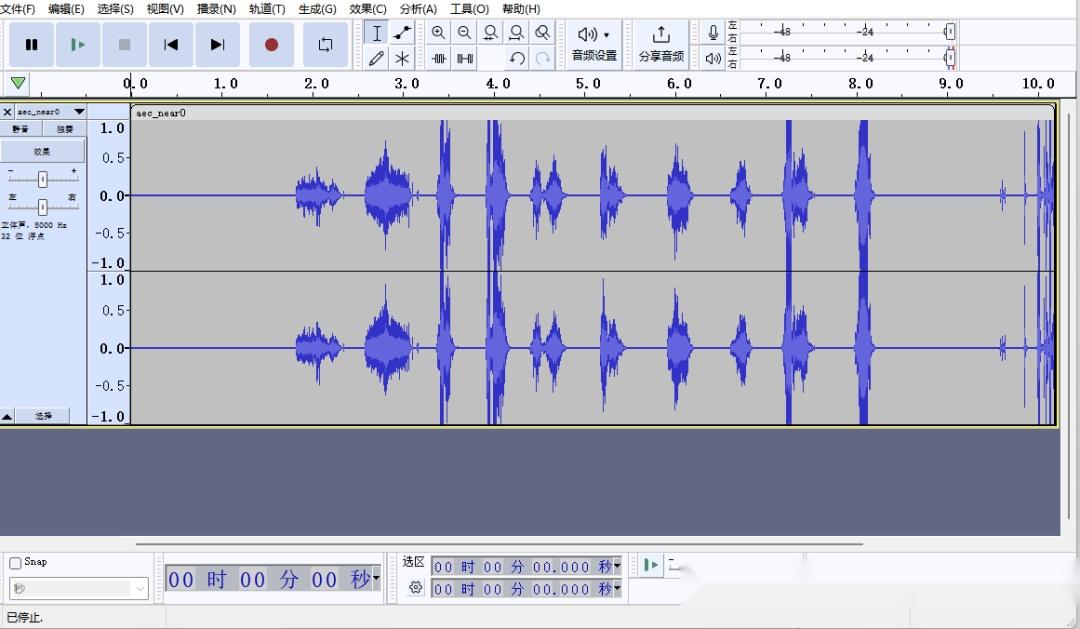Open selection start time format dropdown

(617, 566)
